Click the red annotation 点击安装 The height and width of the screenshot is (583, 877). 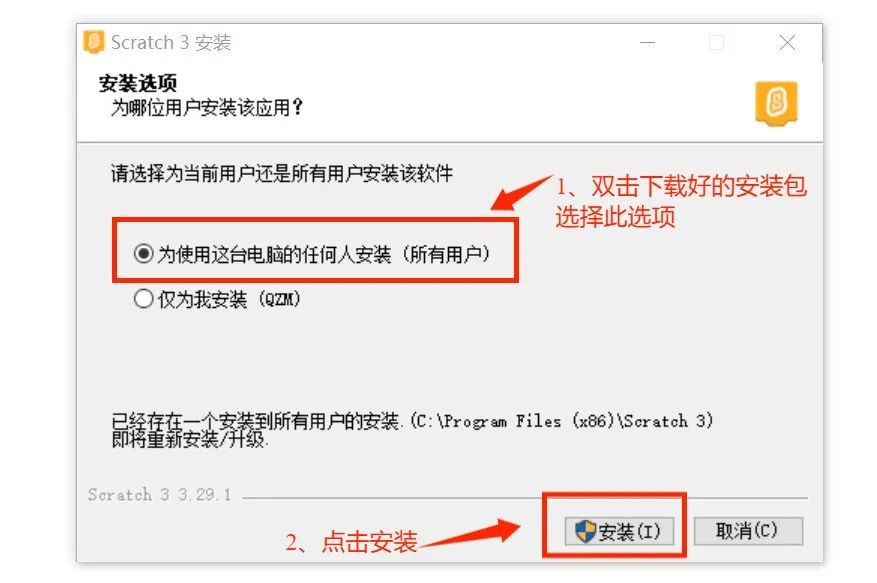370,542
